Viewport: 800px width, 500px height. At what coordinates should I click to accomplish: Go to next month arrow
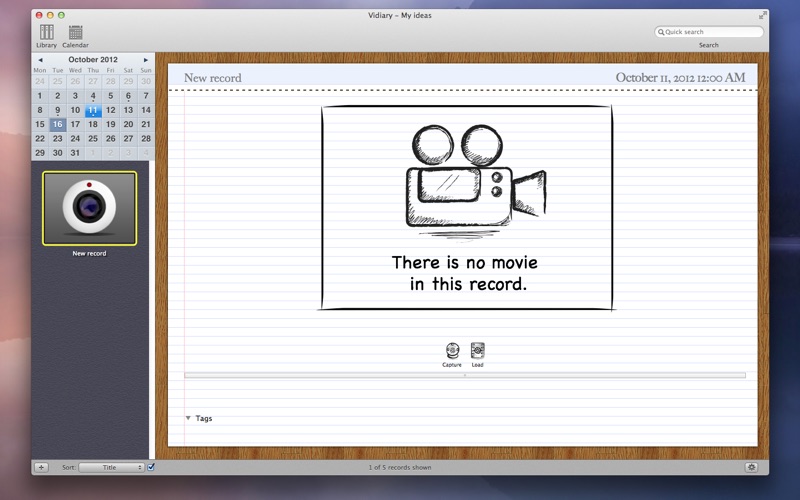(x=146, y=60)
